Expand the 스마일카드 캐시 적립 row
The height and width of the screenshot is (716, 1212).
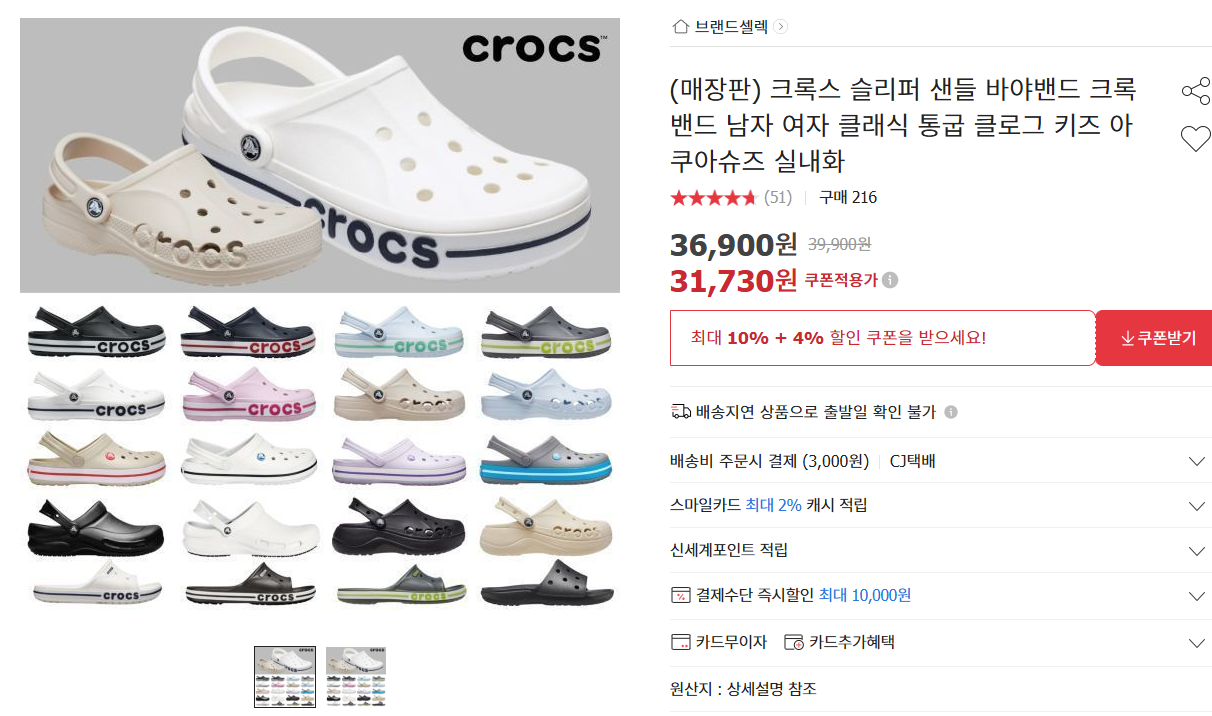[x=940, y=505]
